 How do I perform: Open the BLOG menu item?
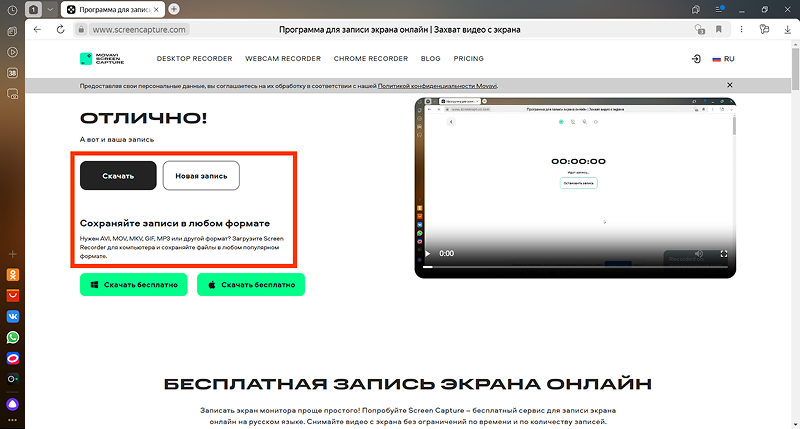click(431, 59)
